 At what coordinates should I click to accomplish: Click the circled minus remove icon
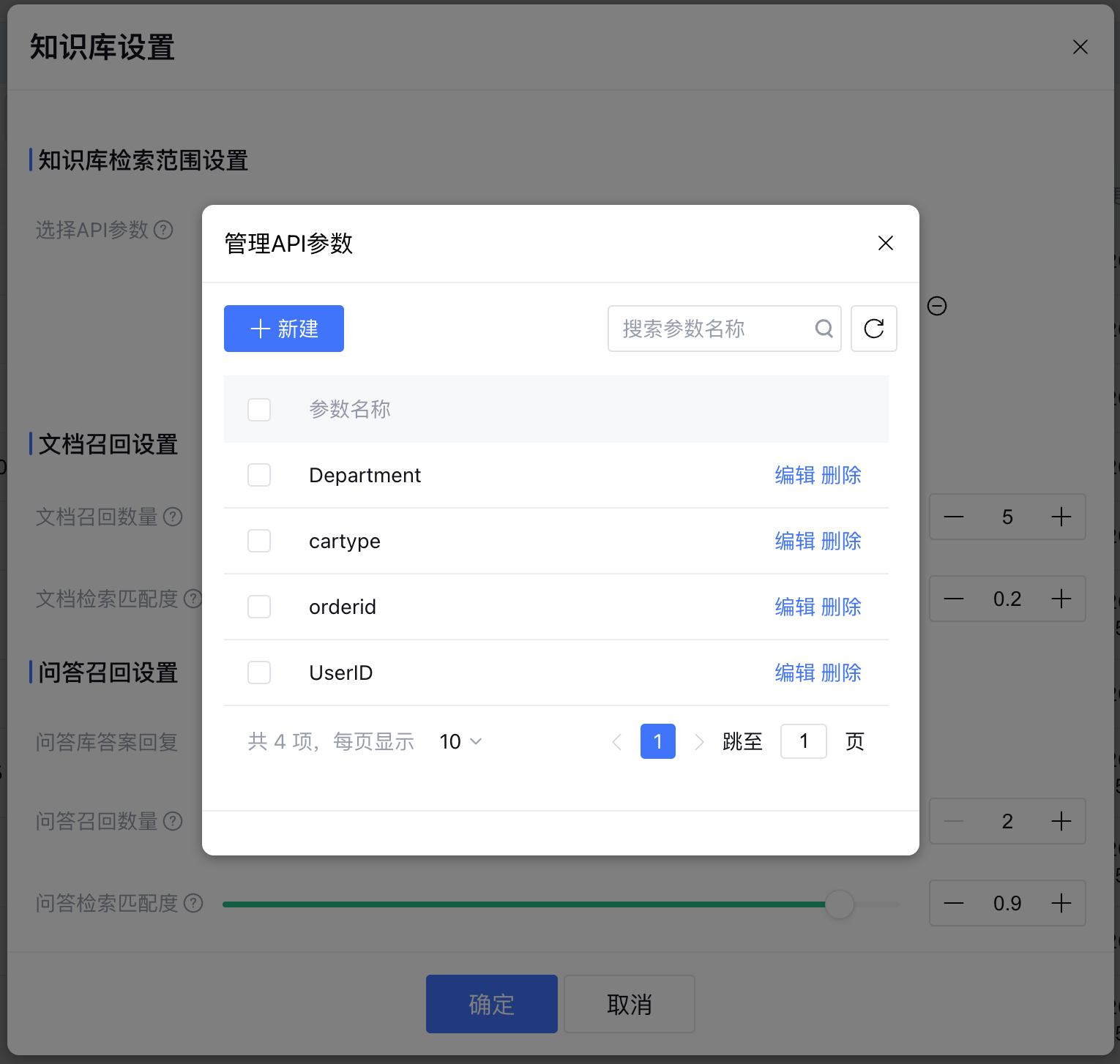[936, 306]
